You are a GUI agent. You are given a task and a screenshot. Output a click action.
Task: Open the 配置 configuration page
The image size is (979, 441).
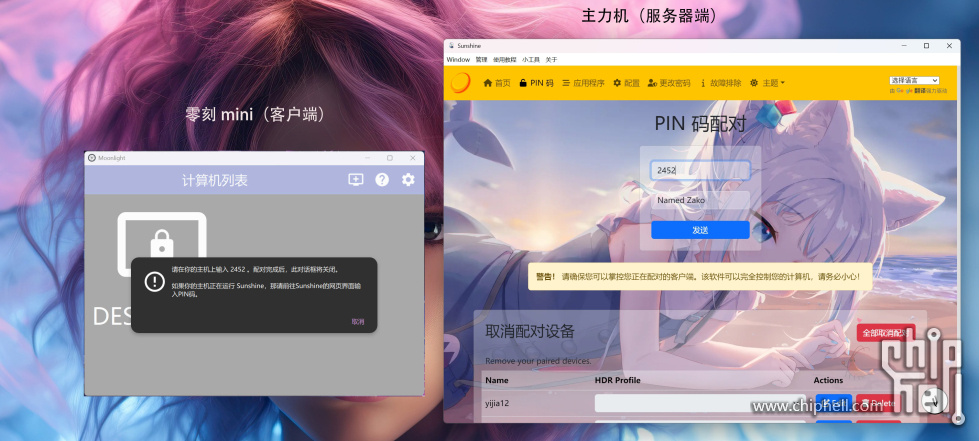pos(626,83)
